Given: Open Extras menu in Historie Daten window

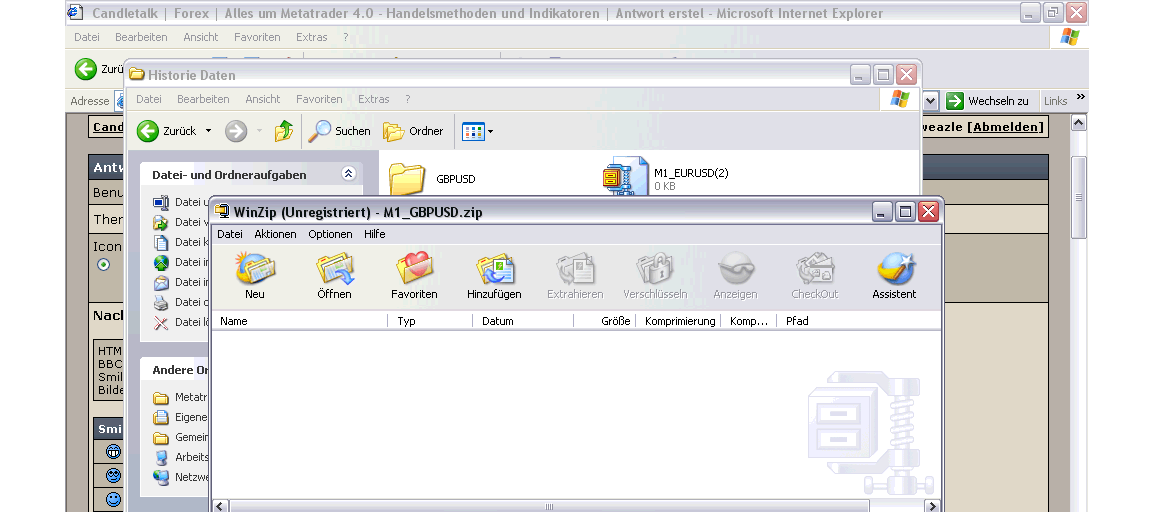Looking at the screenshot, I should click(x=374, y=99).
